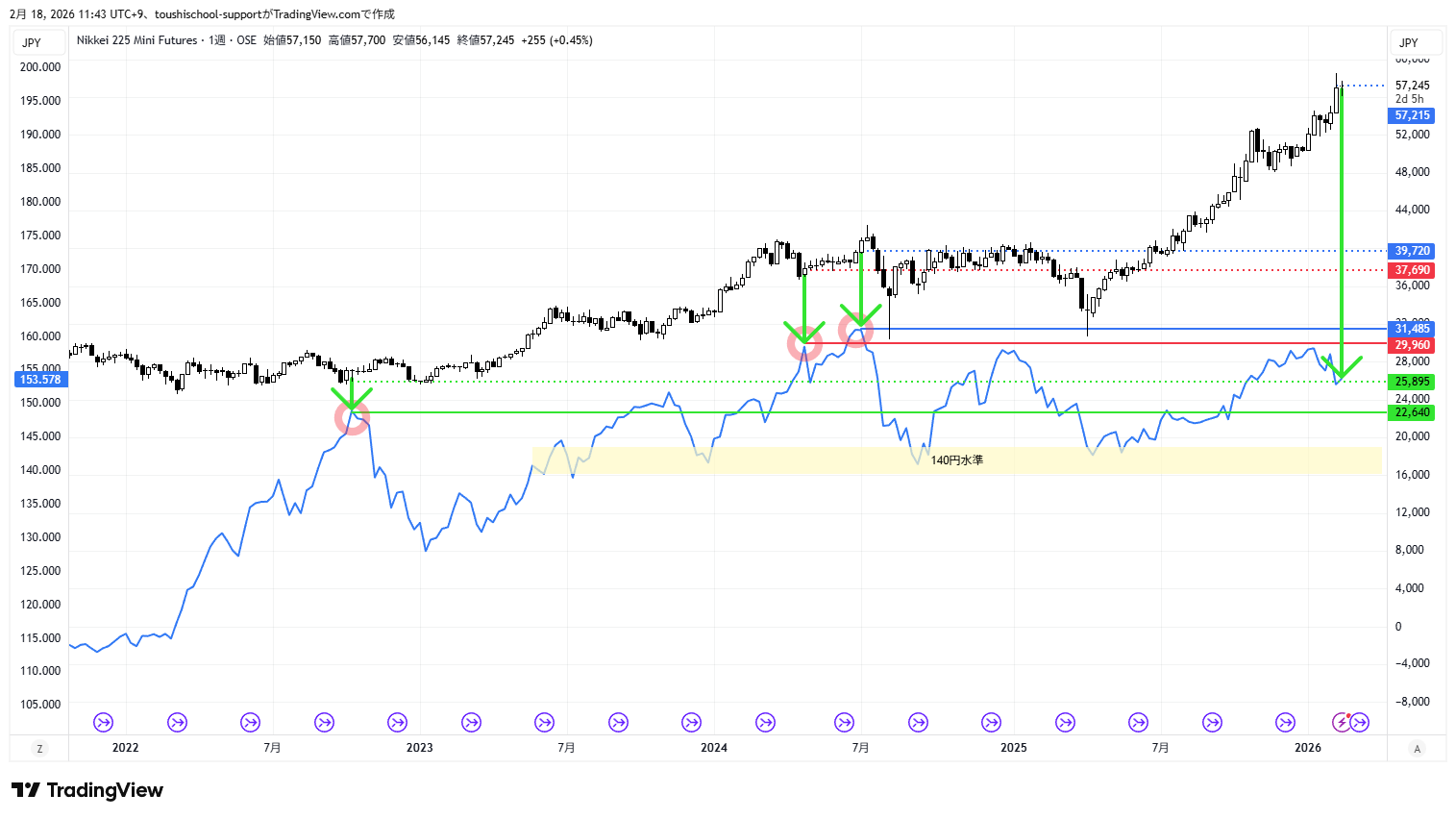Image resolution: width=1456 pixels, height=819 pixels.
Task: Open the left-axis JPY currency selector
Action: (33, 42)
